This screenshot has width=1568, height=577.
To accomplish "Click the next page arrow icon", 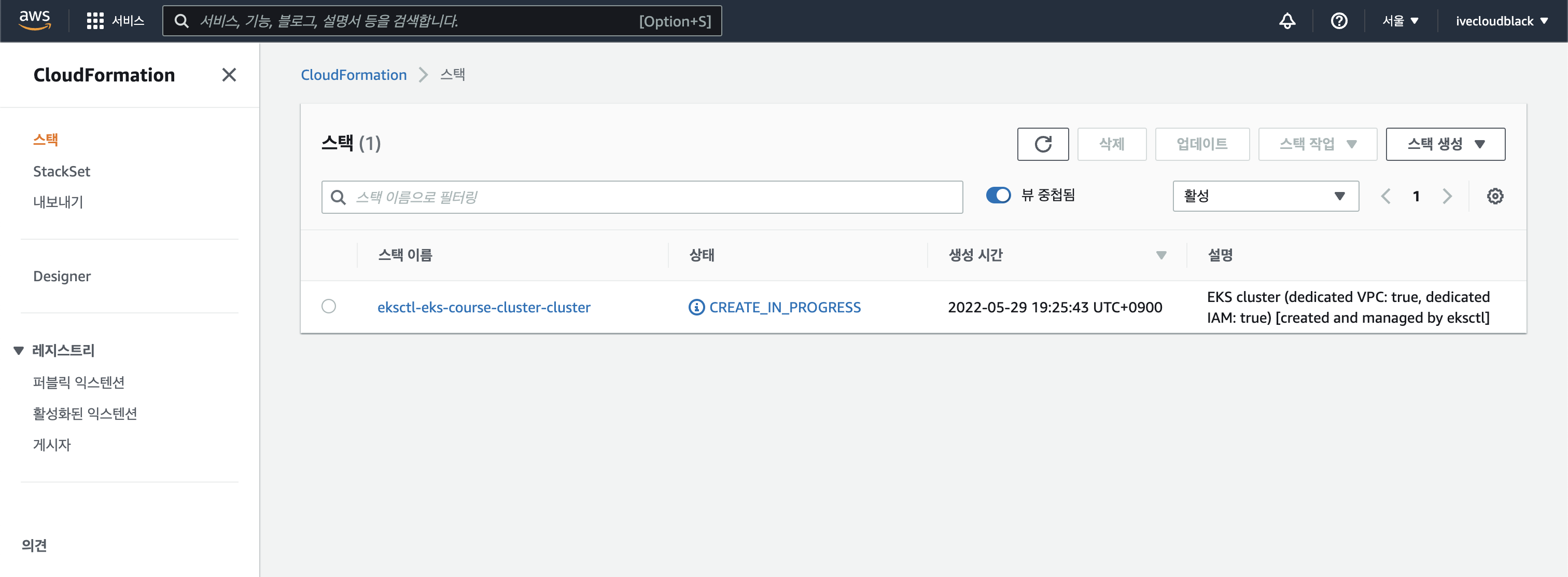I will (1448, 196).
